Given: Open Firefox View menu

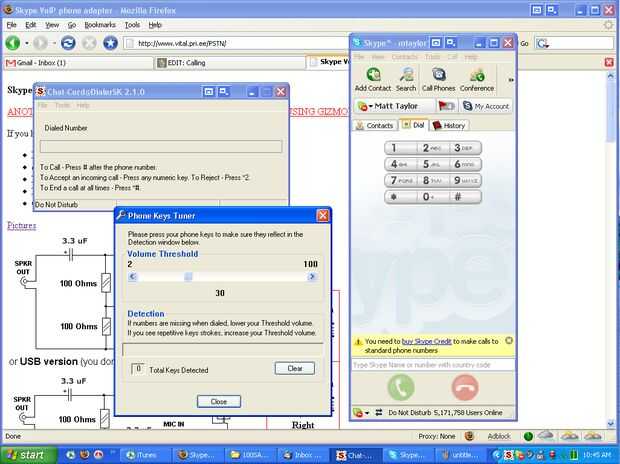Looking at the screenshot, I should 52,25.
